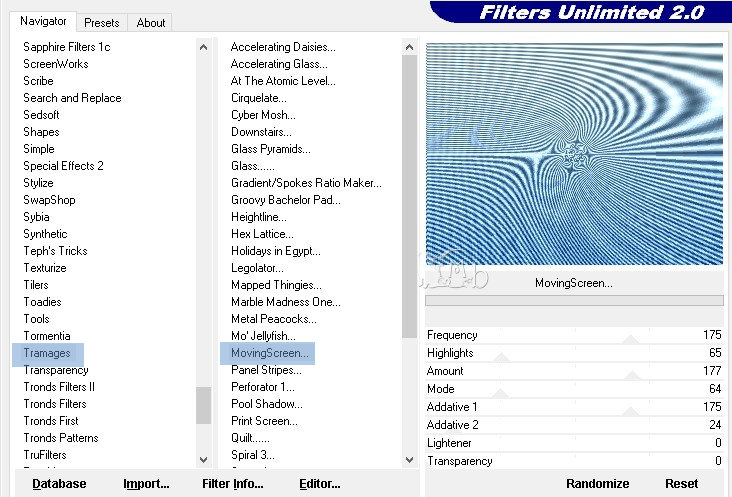The image size is (732, 497).
Task: Open the About tab
Action: tap(150, 22)
